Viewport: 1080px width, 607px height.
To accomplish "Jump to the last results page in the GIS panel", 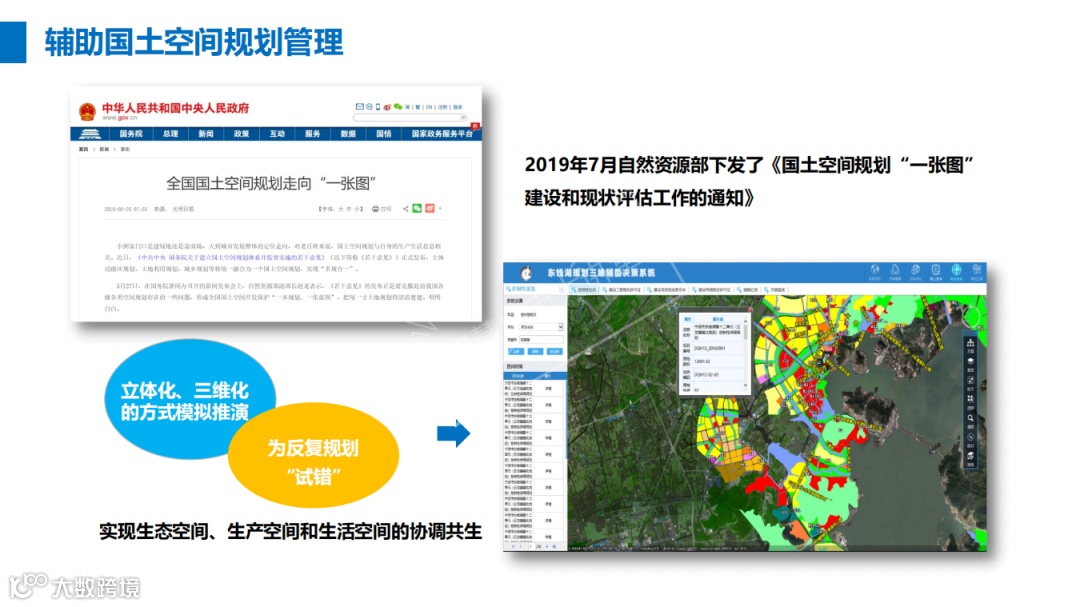I will (554, 546).
